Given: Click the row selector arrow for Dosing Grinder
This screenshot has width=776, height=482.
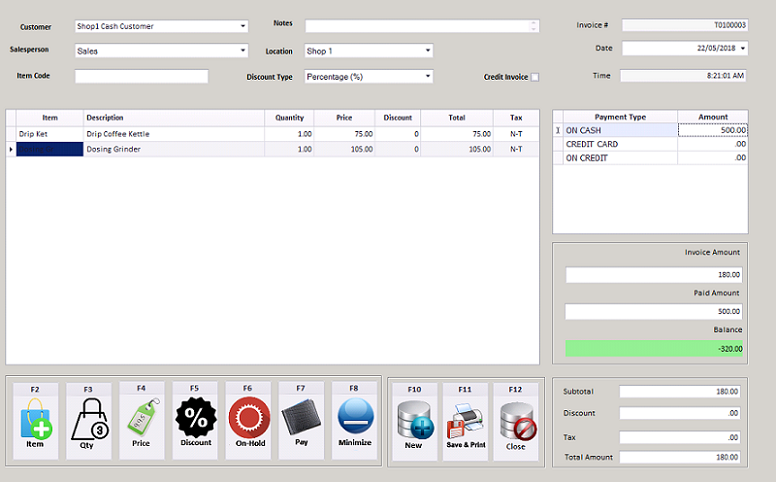Looking at the screenshot, I should (x=11, y=149).
